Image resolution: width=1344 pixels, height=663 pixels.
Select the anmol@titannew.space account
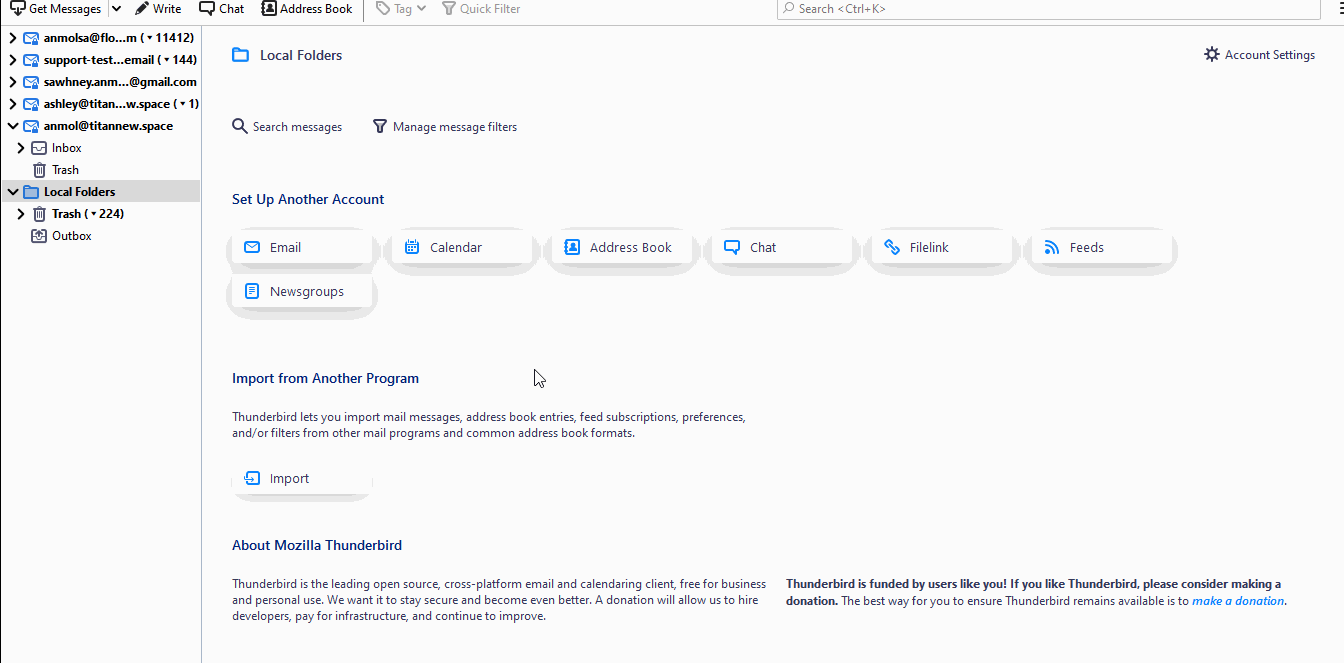[101, 126]
